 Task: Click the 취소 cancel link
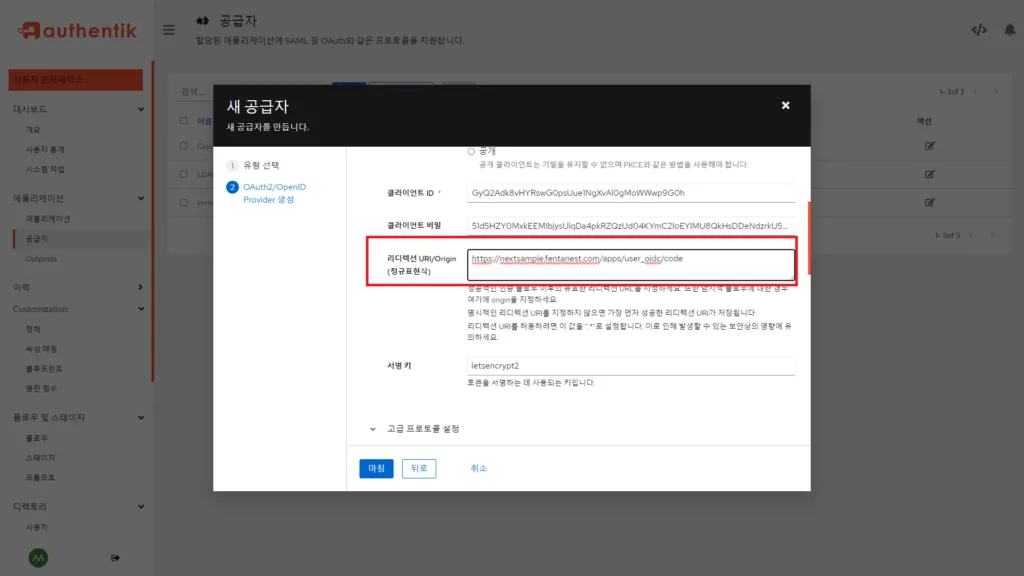(x=479, y=468)
